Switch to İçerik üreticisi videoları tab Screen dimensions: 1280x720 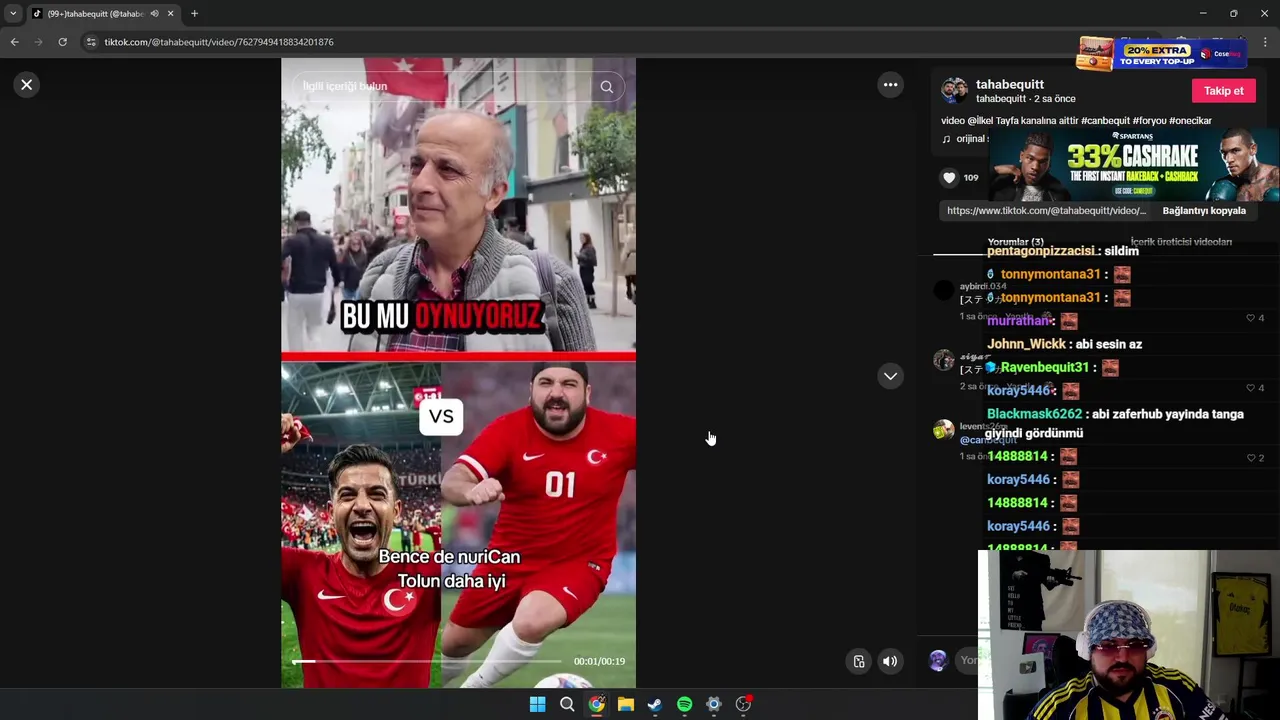pyautogui.click(x=1181, y=242)
